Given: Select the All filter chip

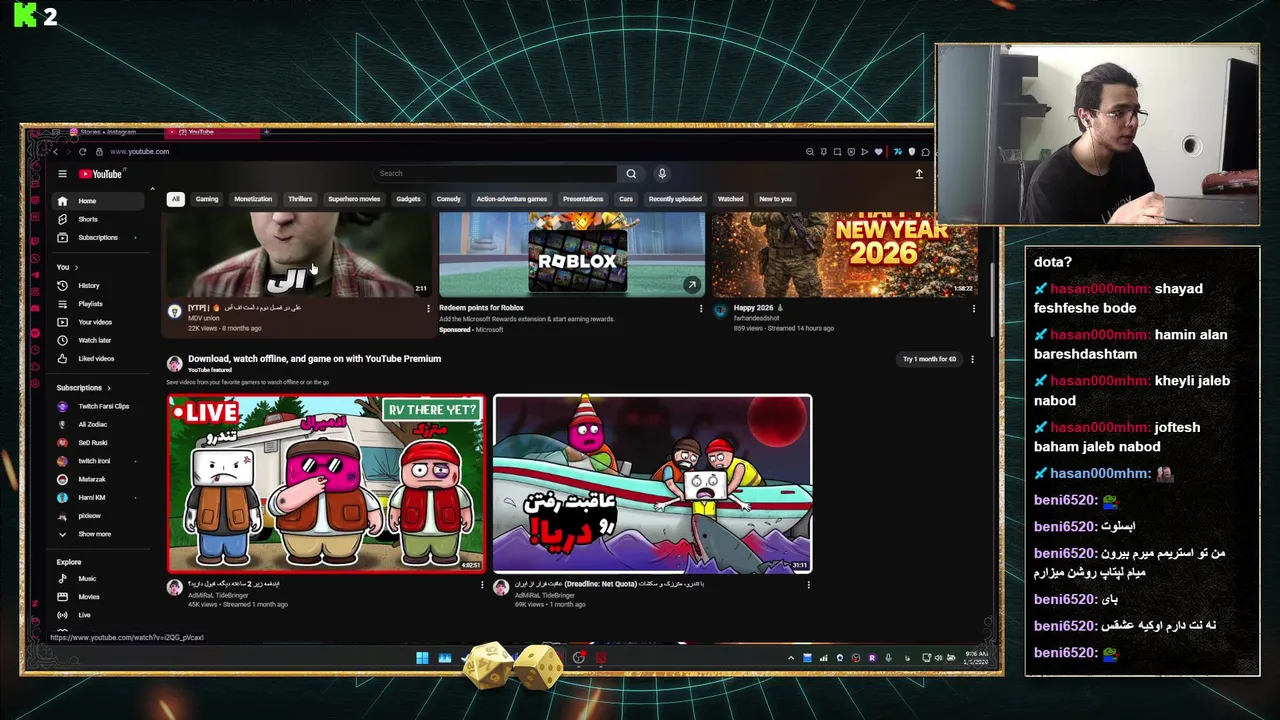Looking at the screenshot, I should [175, 199].
